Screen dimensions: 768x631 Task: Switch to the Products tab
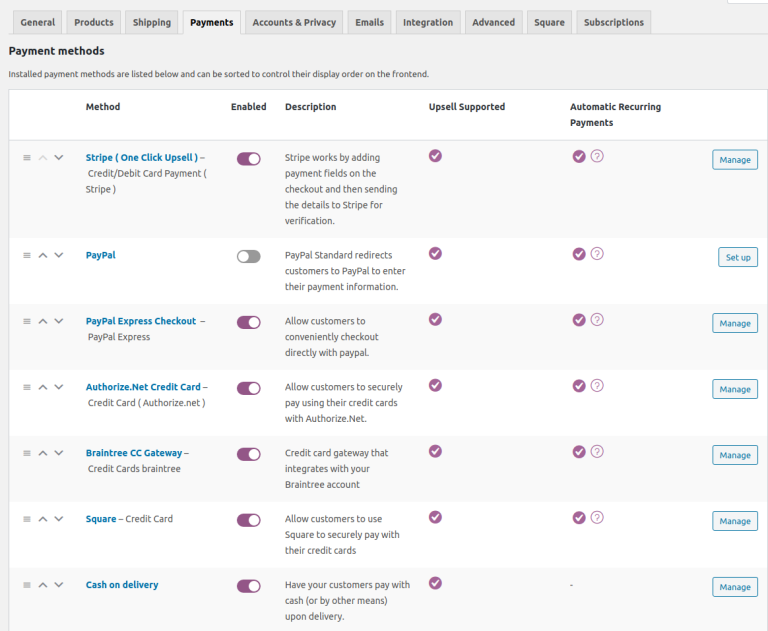pyautogui.click(x=94, y=23)
